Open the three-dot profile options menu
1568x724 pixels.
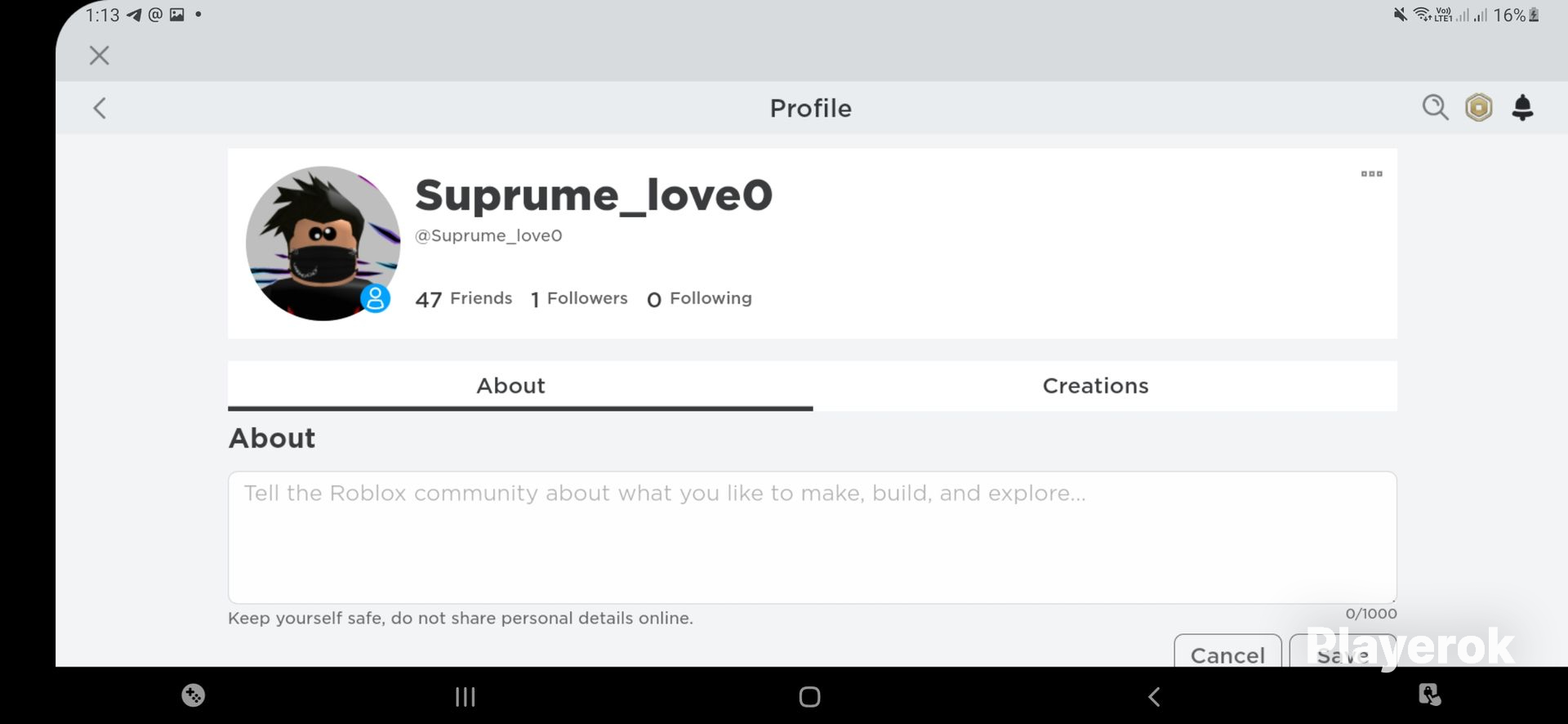pyautogui.click(x=1372, y=173)
